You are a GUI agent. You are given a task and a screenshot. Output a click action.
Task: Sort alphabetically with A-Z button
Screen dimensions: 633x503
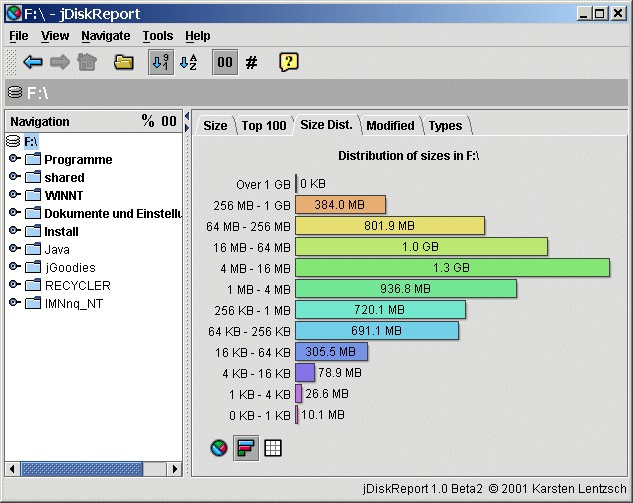pos(189,63)
